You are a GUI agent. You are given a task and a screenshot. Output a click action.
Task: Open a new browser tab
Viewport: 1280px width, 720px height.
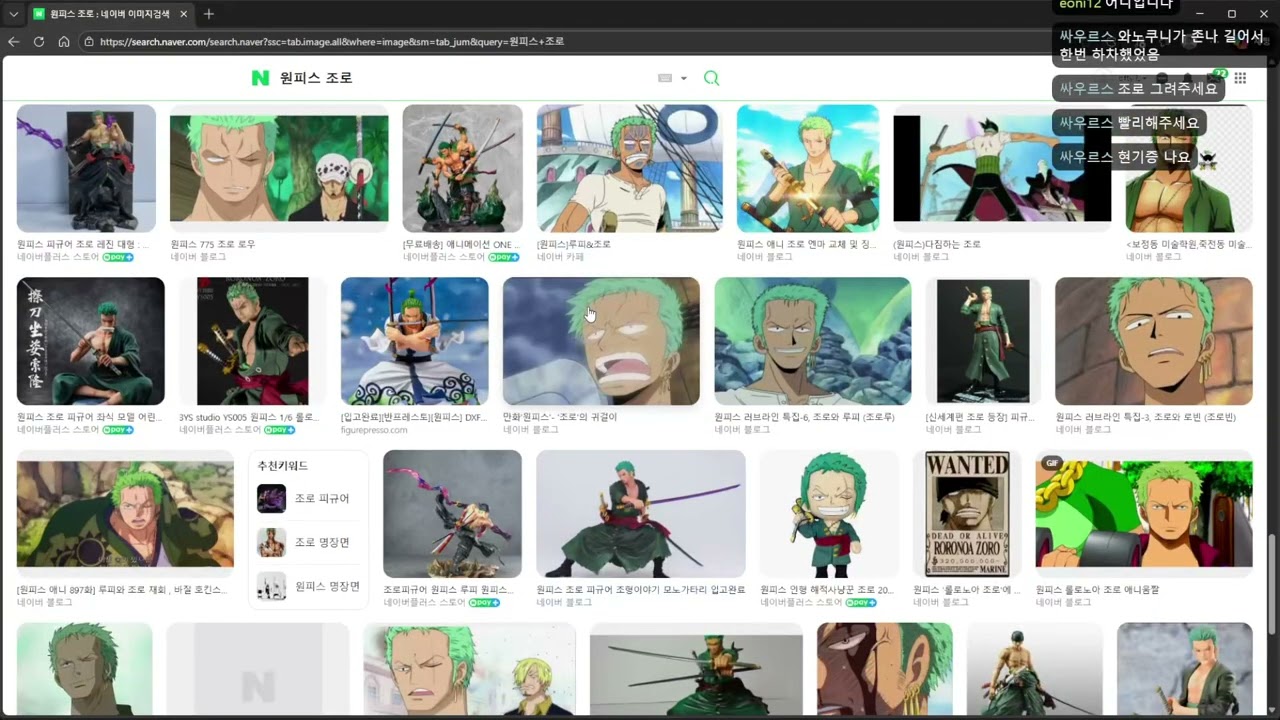point(208,14)
